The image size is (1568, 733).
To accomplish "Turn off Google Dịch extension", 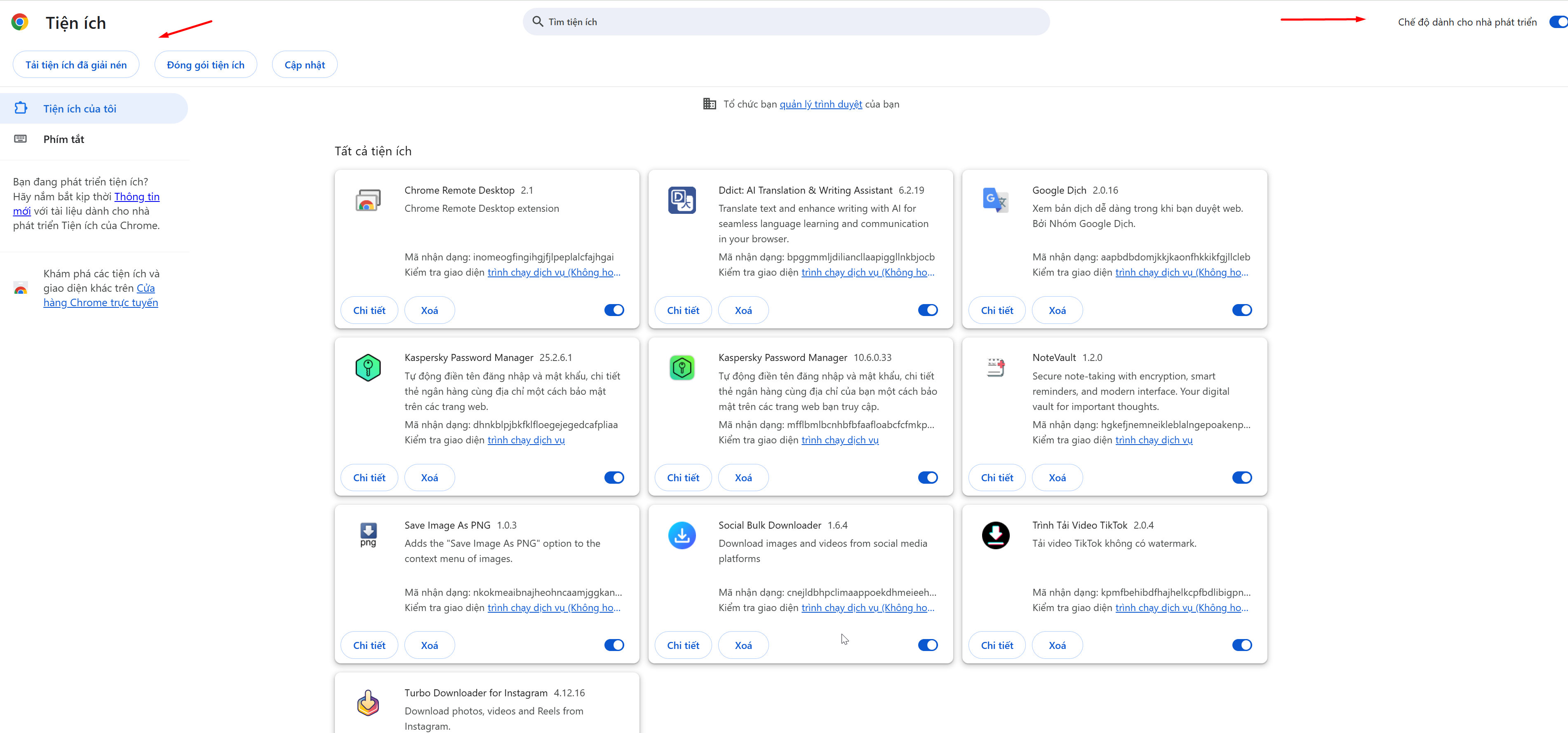I will tap(1242, 310).
